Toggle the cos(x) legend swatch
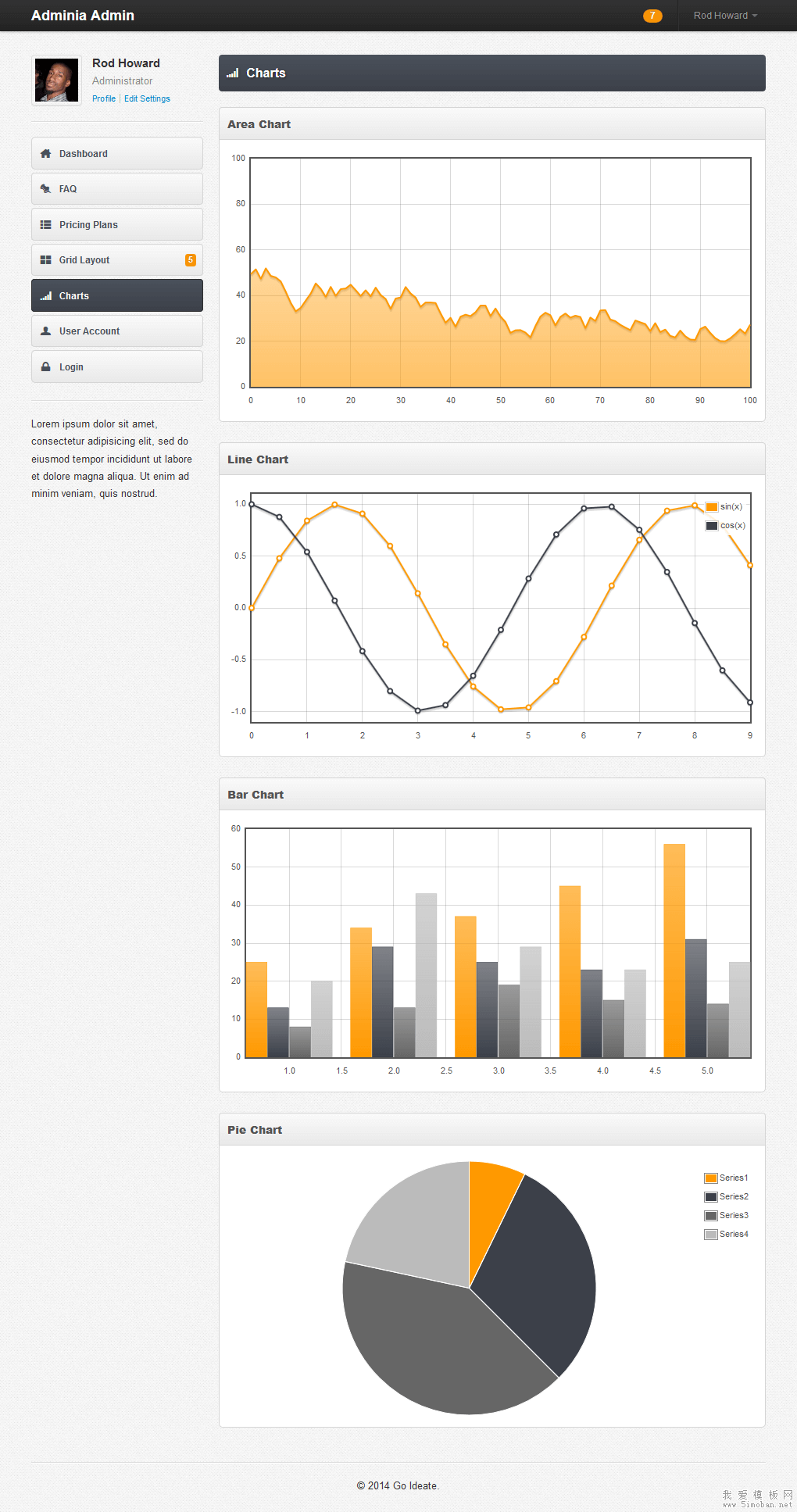Image resolution: width=797 pixels, height=1512 pixels. [x=711, y=526]
